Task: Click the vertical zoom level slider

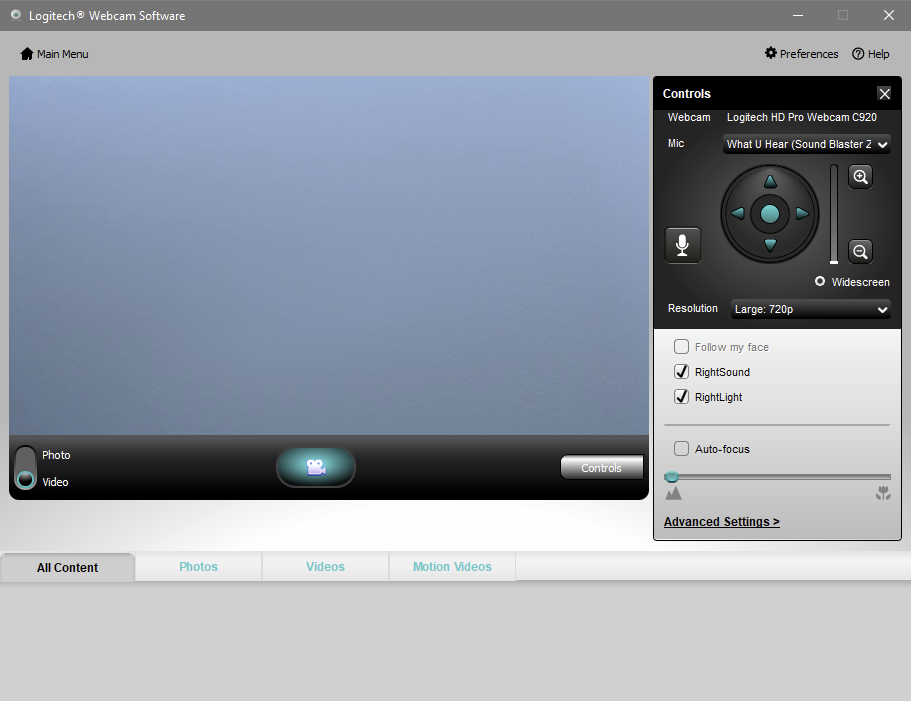Action: 834,214
